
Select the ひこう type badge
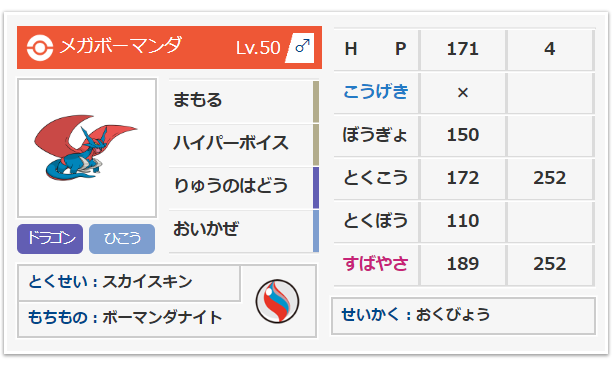(122, 239)
